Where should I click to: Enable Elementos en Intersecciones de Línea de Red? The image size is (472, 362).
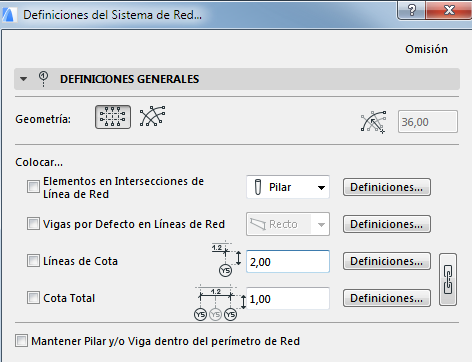tap(33, 187)
